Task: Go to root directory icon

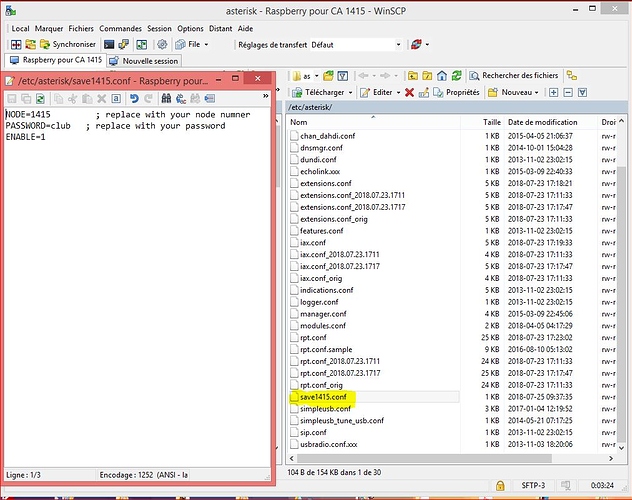Action: (x=427, y=76)
